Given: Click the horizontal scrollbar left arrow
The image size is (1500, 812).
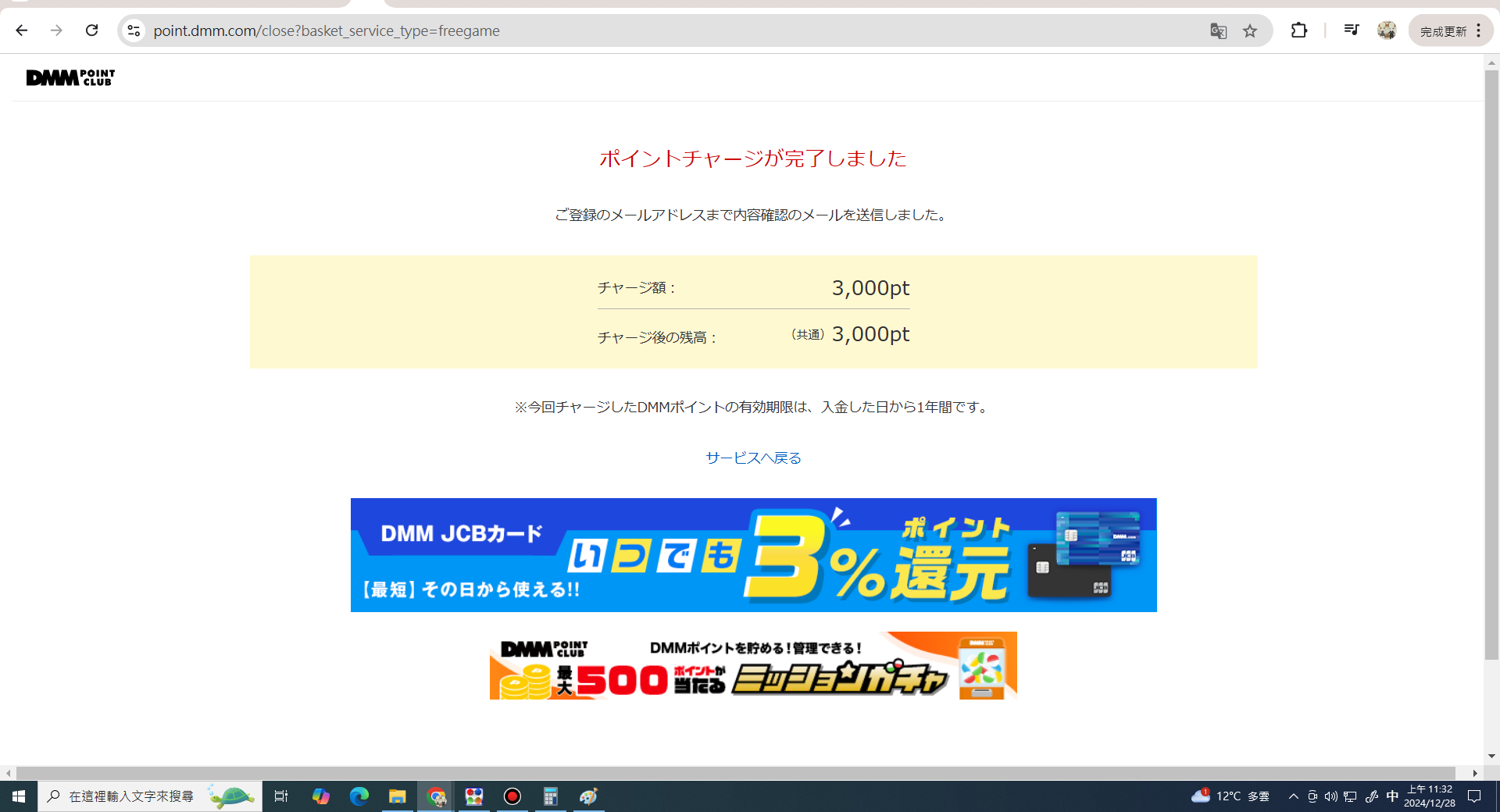Looking at the screenshot, I should point(8,773).
